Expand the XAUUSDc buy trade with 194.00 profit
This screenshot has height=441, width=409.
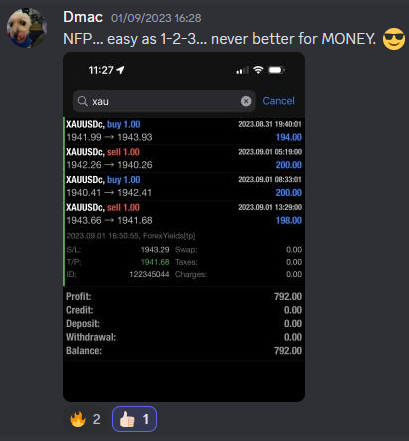tap(184, 131)
